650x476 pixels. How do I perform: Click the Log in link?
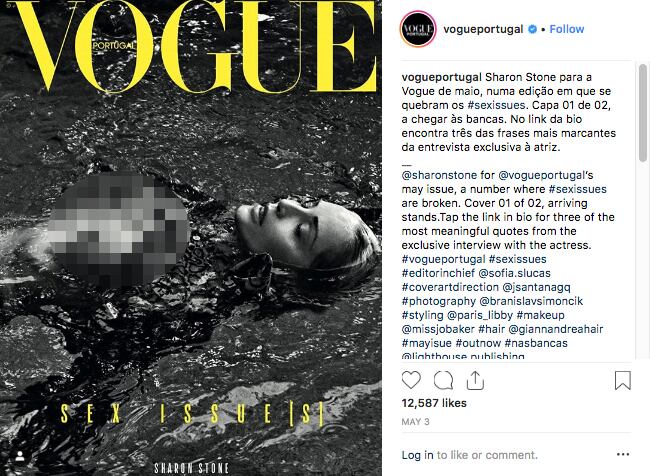(x=417, y=455)
